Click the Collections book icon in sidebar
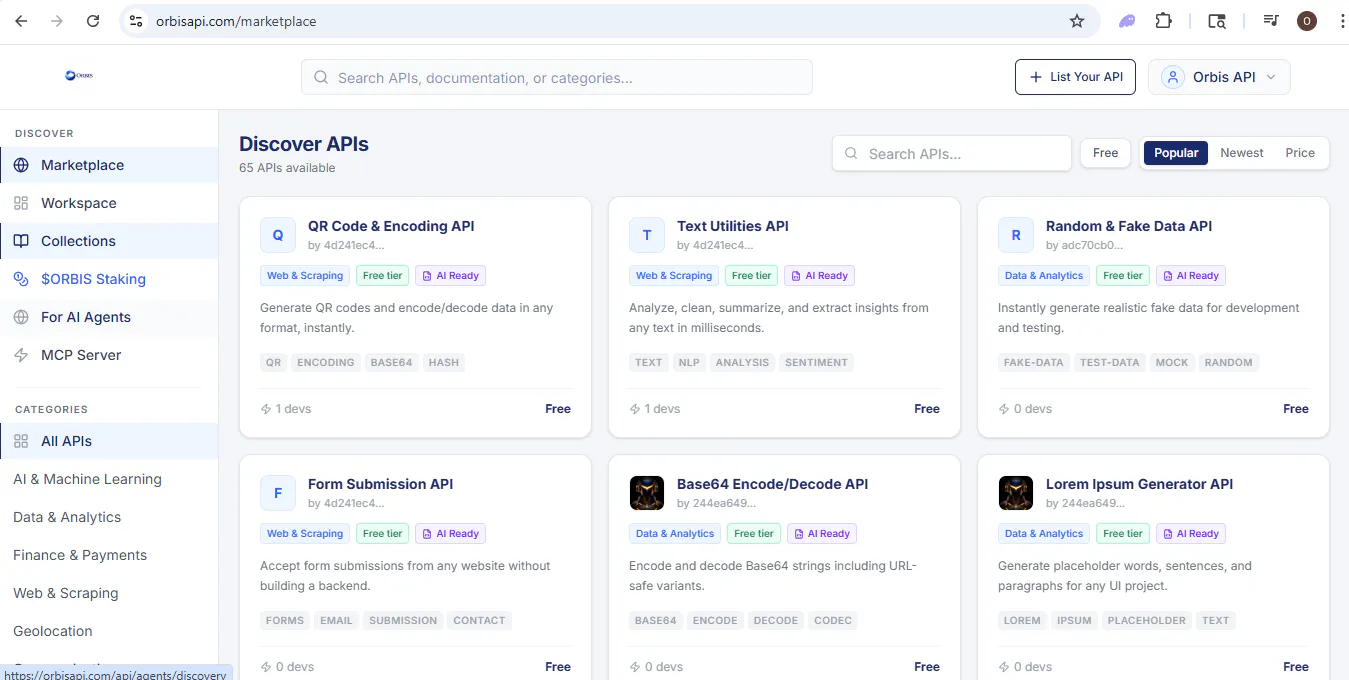Screen dimensions: 1349x680 coord(21,241)
